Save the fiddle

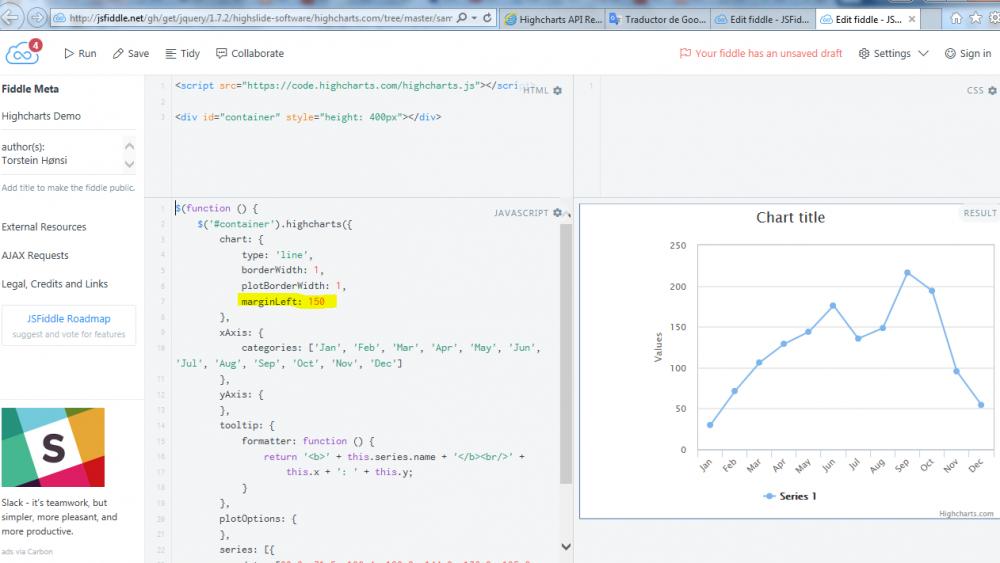131,54
